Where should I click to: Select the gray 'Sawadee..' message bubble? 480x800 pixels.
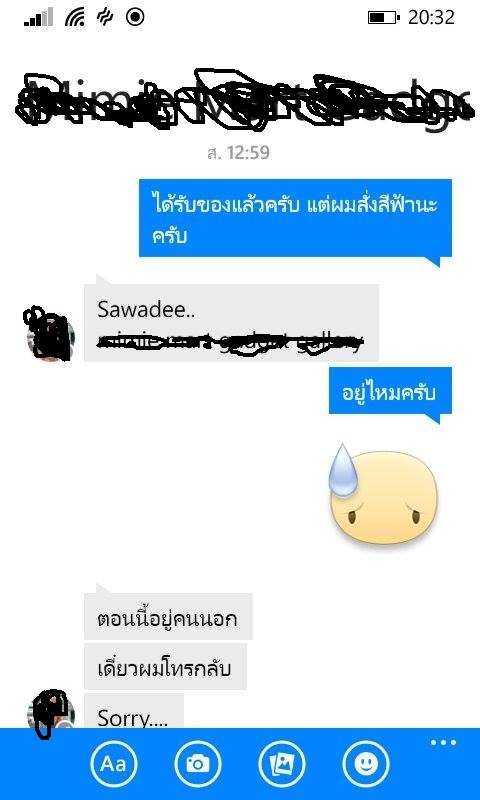tap(231, 323)
